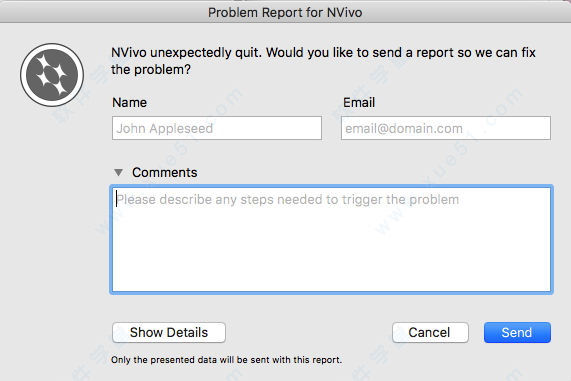Submit the report with the Send button
The image size is (571, 381).
[517, 332]
